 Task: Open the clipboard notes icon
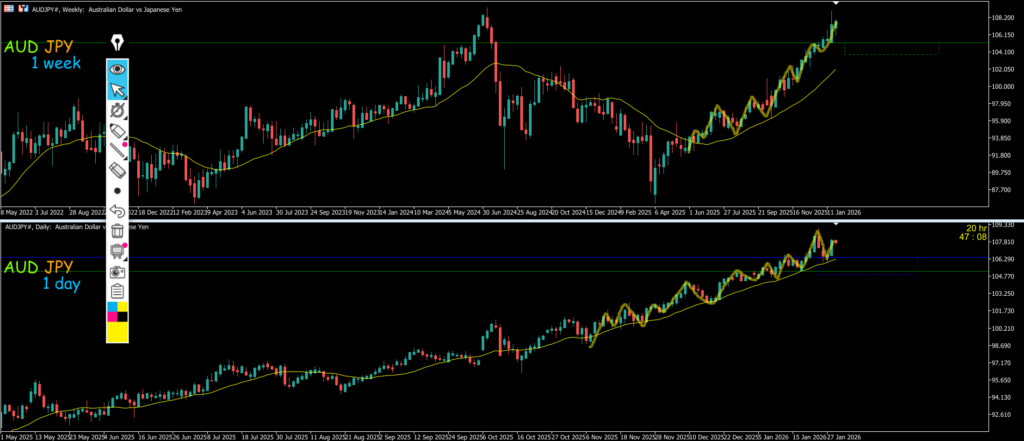(x=118, y=291)
